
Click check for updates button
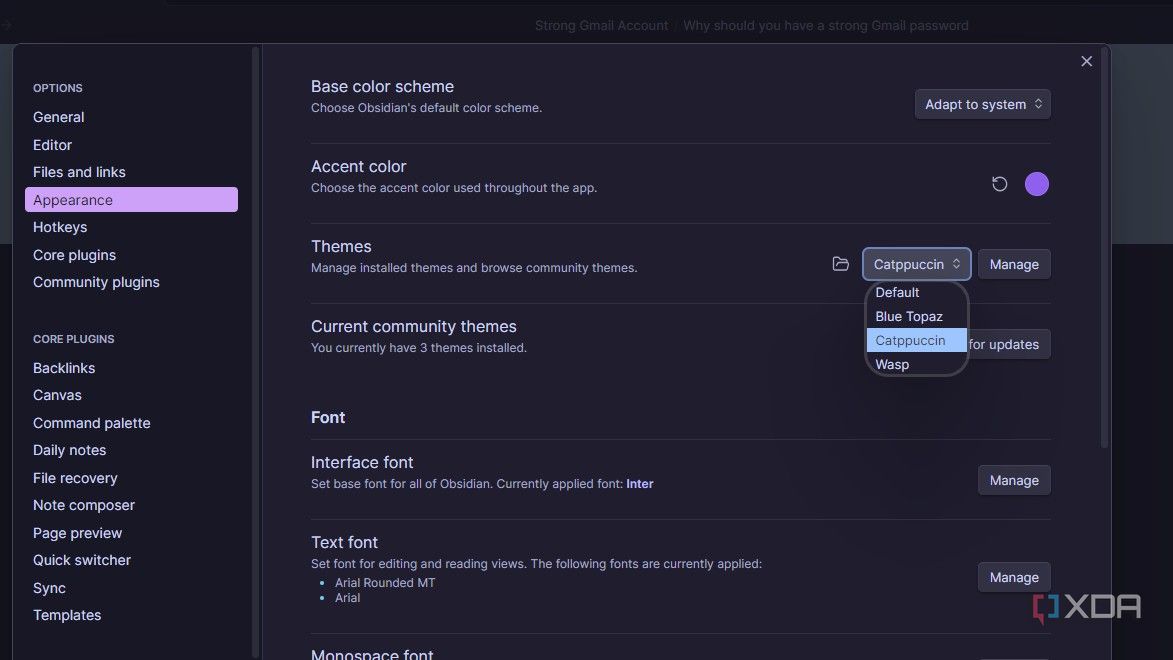click(1009, 344)
